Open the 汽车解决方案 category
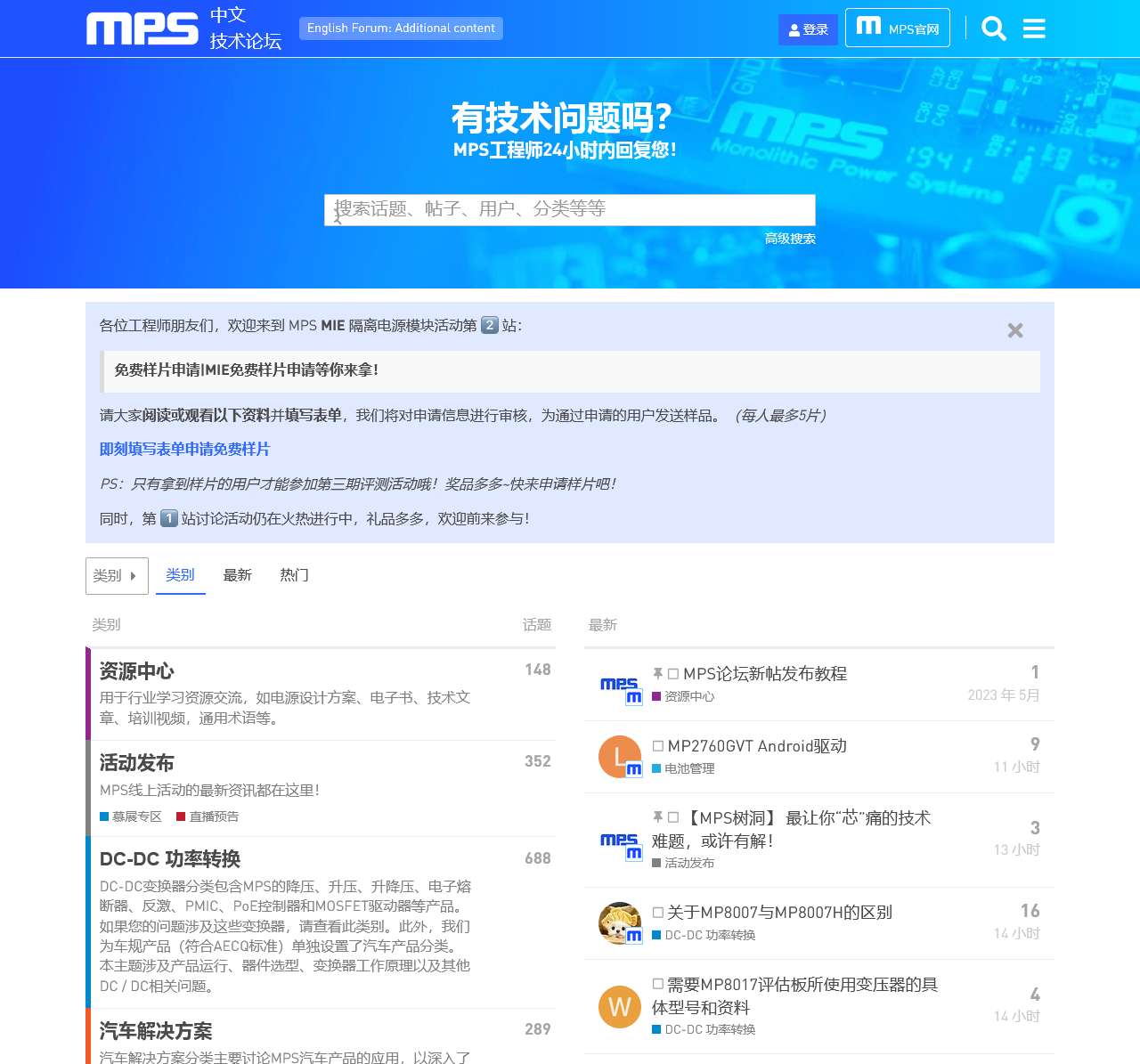Image resolution: width=1140 pixels, height=1064 pixels. pyautogui.click(x=156, y=1031)
